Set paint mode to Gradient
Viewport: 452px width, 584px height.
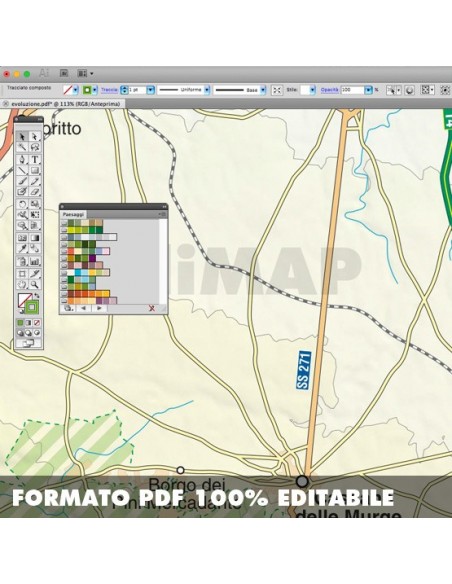click(x=29, y=323)
